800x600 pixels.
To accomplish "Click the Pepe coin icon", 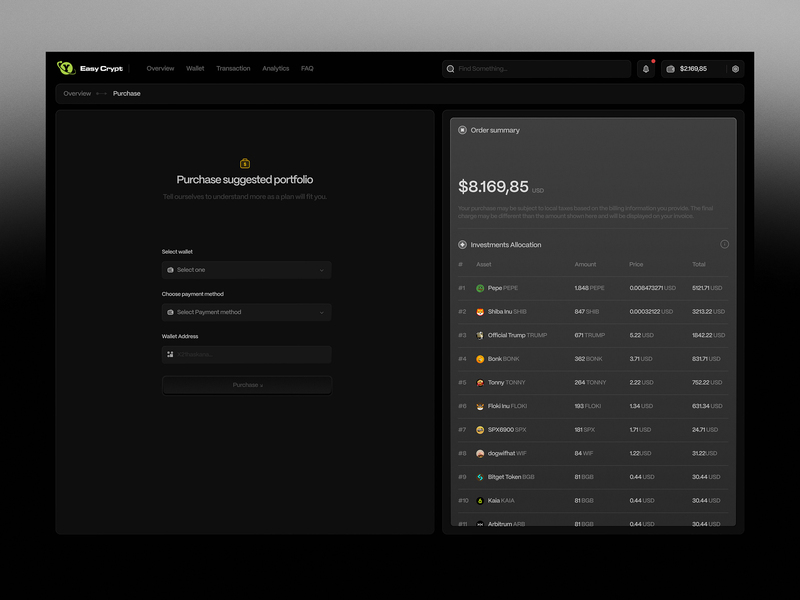I will click(480, 288).
